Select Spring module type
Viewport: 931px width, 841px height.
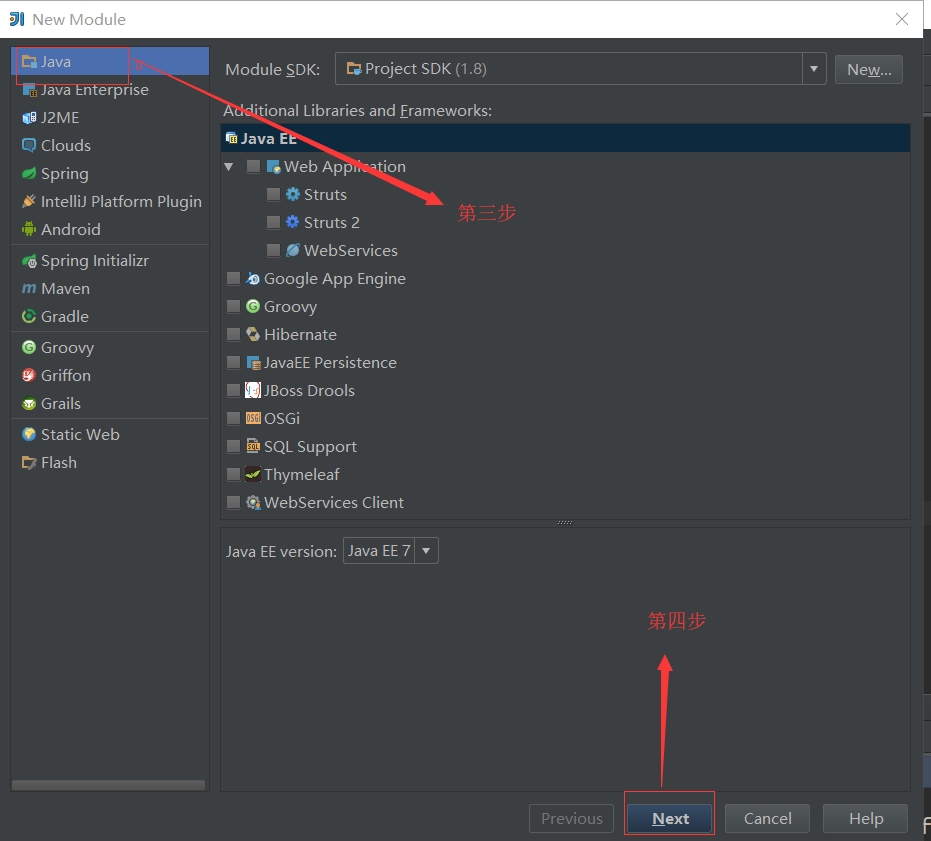110,173
